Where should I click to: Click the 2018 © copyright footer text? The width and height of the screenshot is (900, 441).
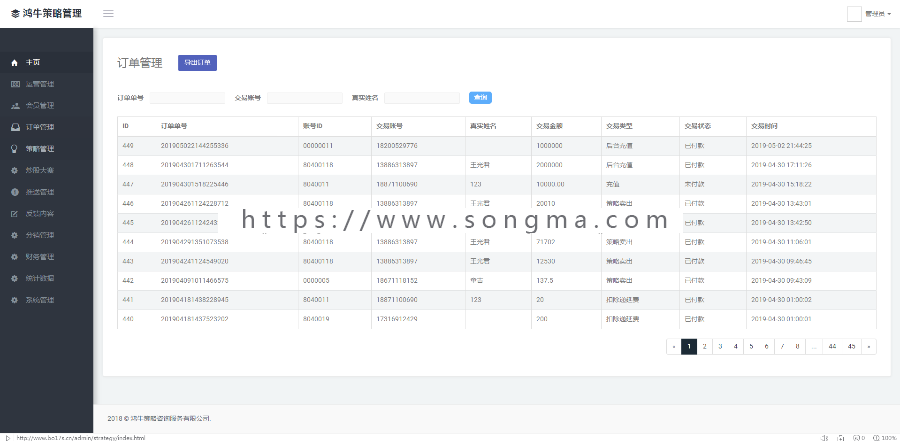(159, 419)
